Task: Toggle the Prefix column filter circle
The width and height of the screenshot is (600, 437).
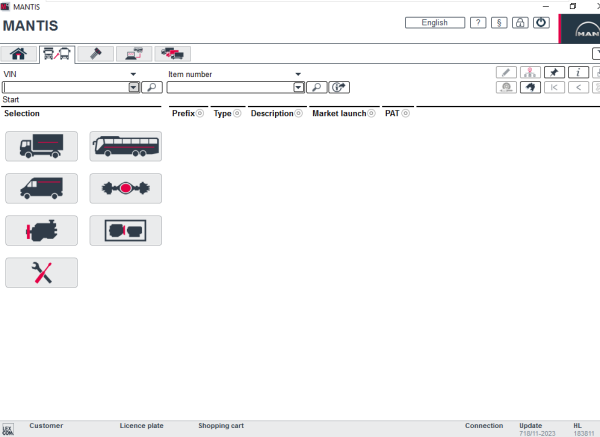Action: [x=200, y=113]
